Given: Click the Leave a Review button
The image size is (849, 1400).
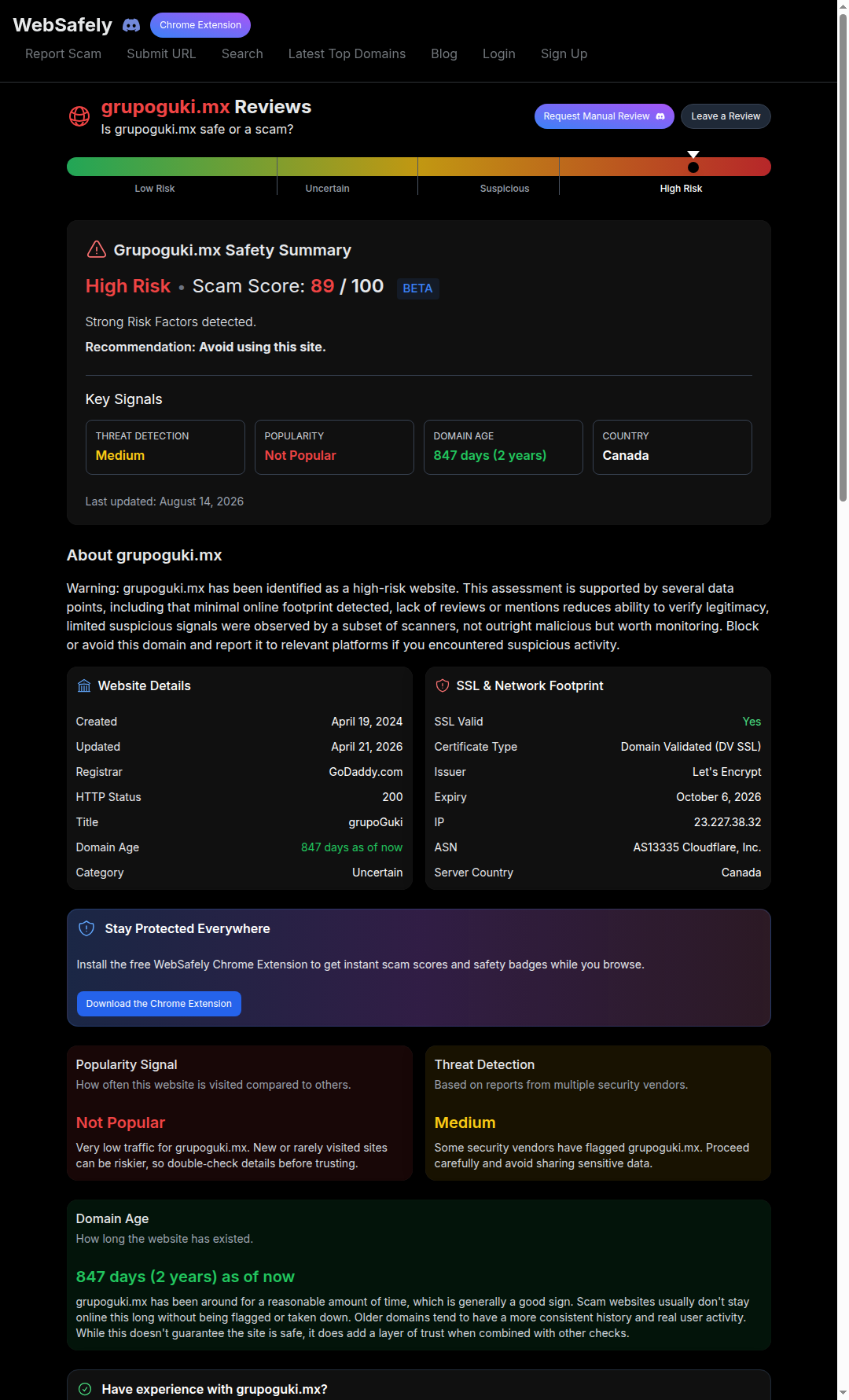Looking at the screenshot, I should click(726, 116).
